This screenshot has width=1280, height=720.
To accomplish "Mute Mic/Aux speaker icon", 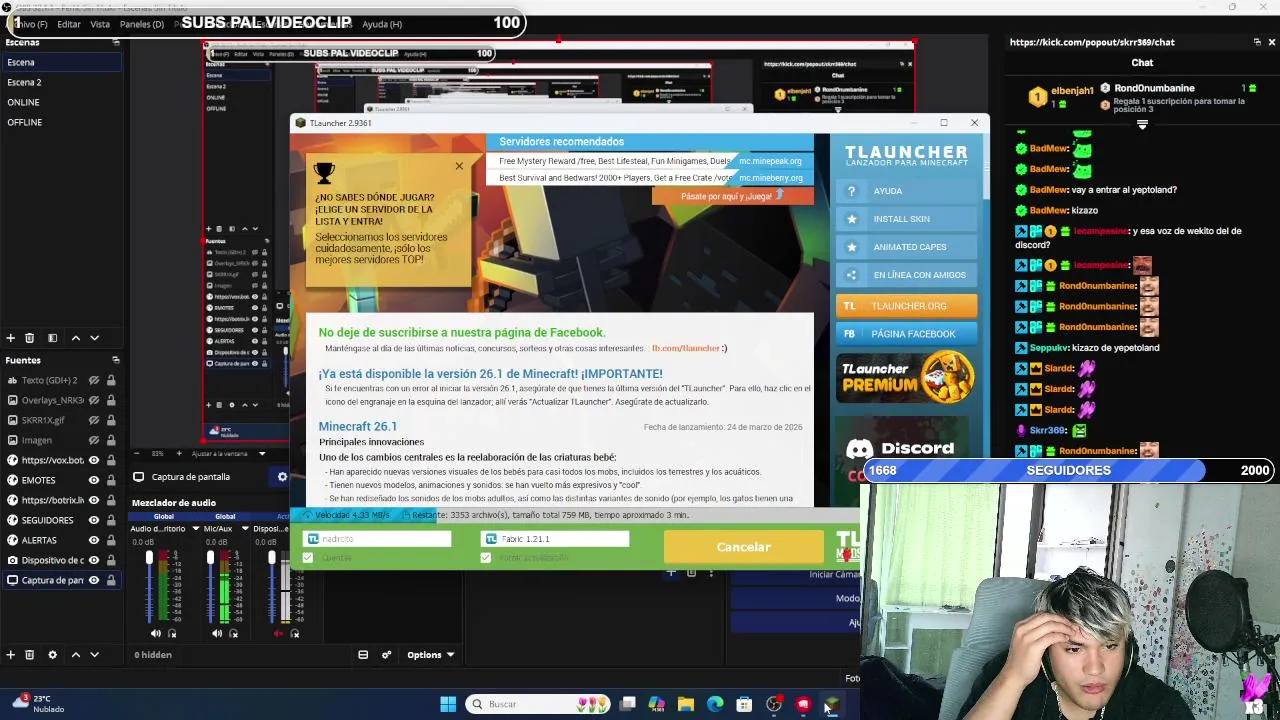I will [x=217, y=633].
